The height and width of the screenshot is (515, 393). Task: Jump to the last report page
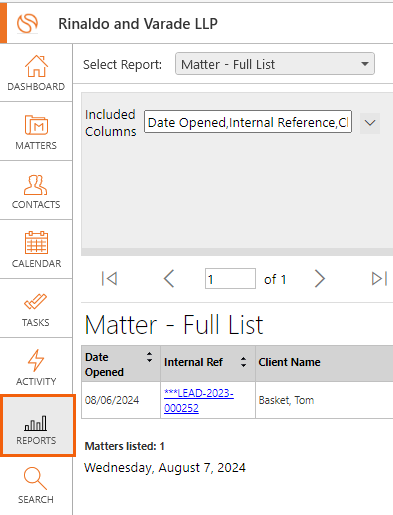379,279
